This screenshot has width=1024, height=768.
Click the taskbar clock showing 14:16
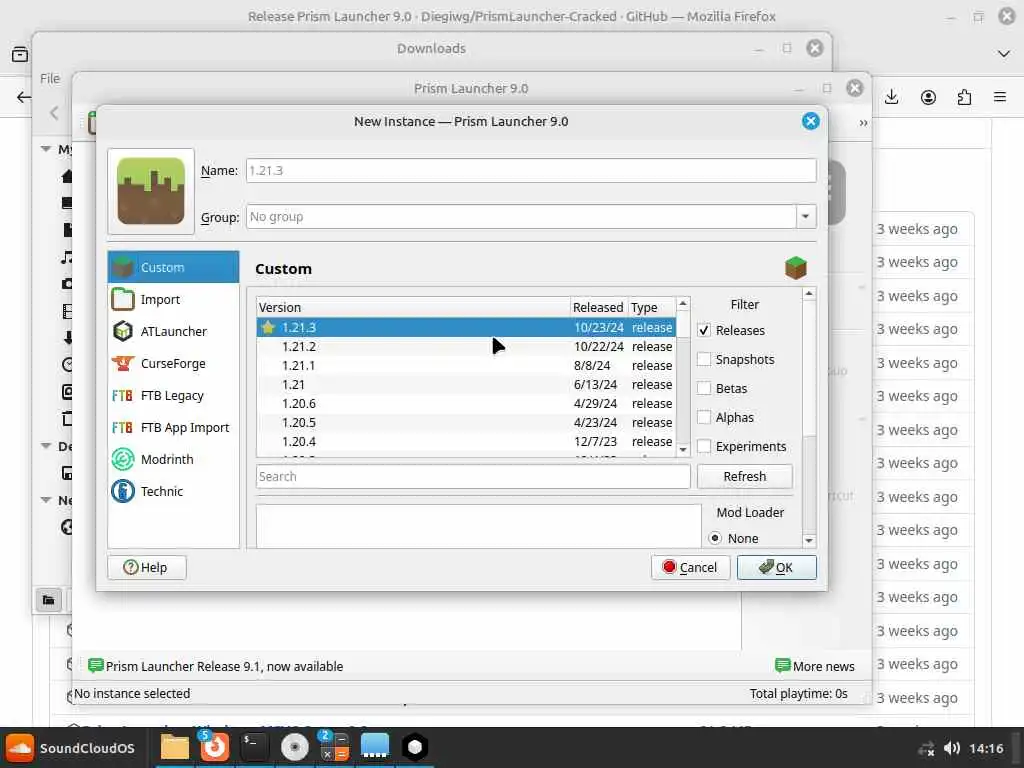986,748
